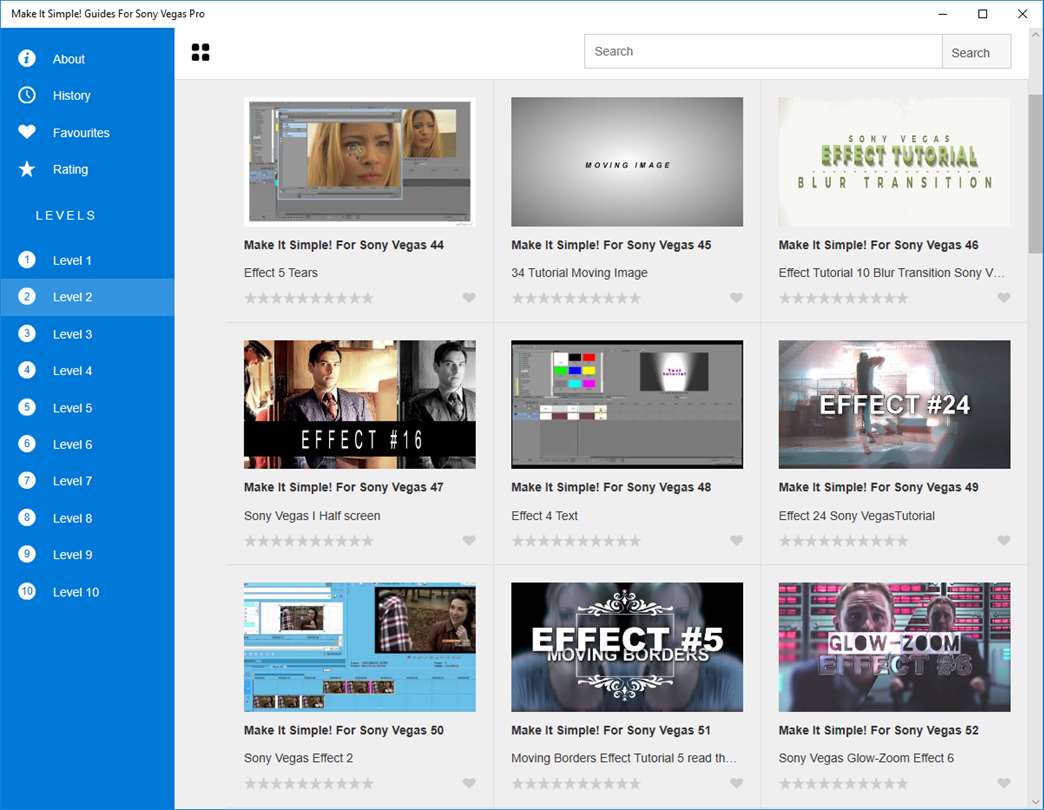This screenshot has height=810, width=1044.
Task: Select the Level 10 number badge
Action: tap(27, 591)
